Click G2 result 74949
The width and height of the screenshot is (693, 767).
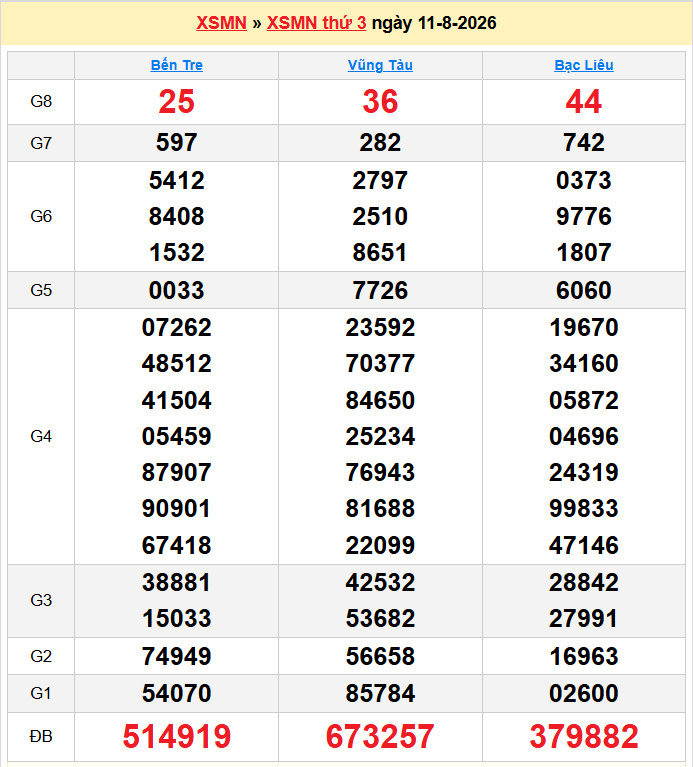(x=177, y=656)
